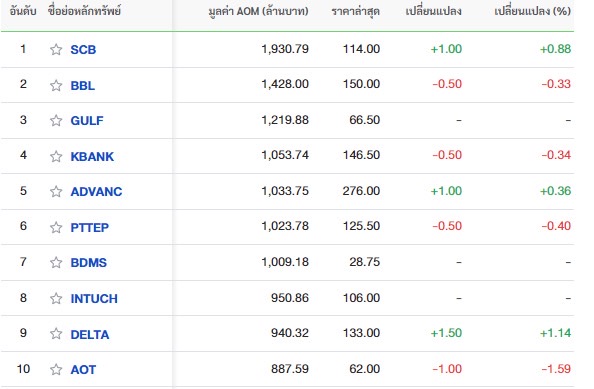Image resolution: width=594 pixels, height=389 pixels.
Task: Star the PTTEP stock row
Action: click(56, 227)
